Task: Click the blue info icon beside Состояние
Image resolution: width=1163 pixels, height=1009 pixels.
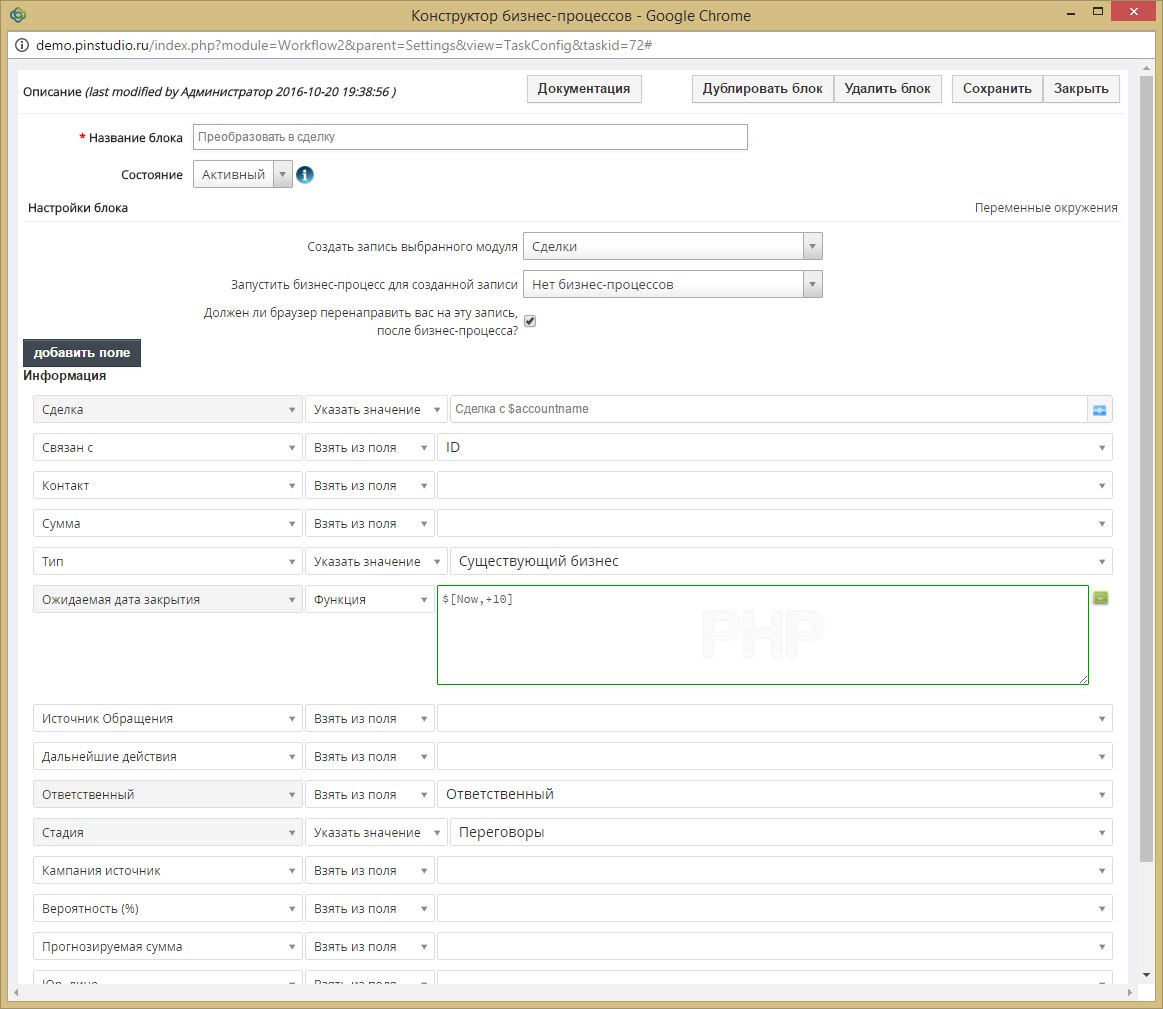Action: pos(305,175)
